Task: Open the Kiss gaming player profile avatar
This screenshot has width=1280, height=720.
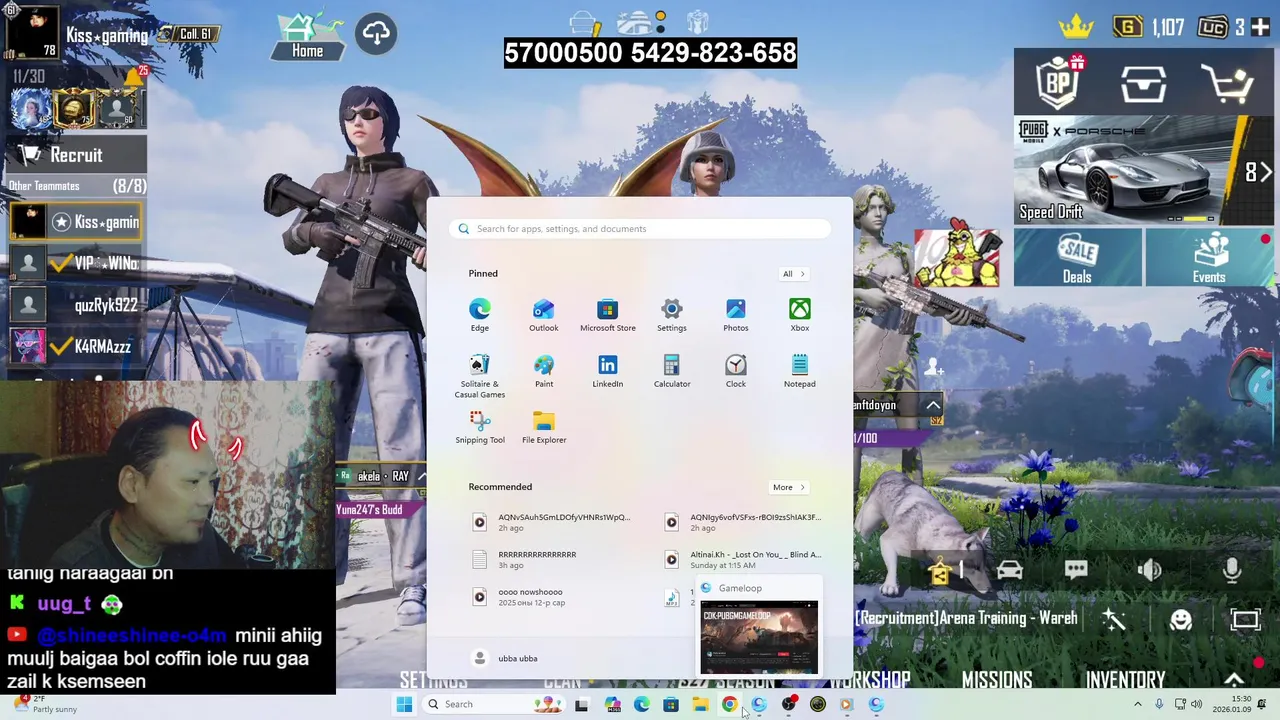Action: point(33,33)
